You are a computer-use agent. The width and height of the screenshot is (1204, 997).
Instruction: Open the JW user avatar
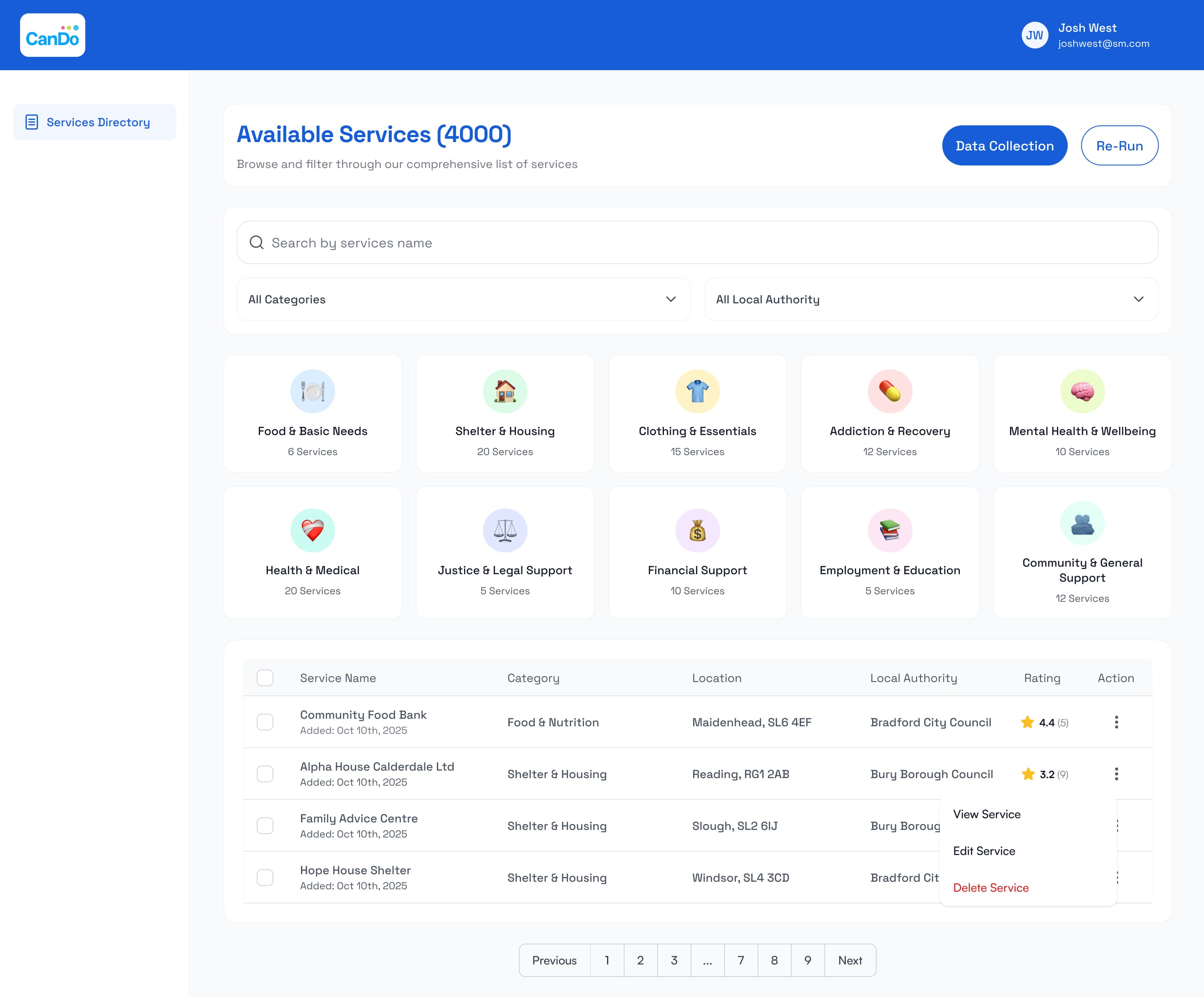click(1035, 36)
